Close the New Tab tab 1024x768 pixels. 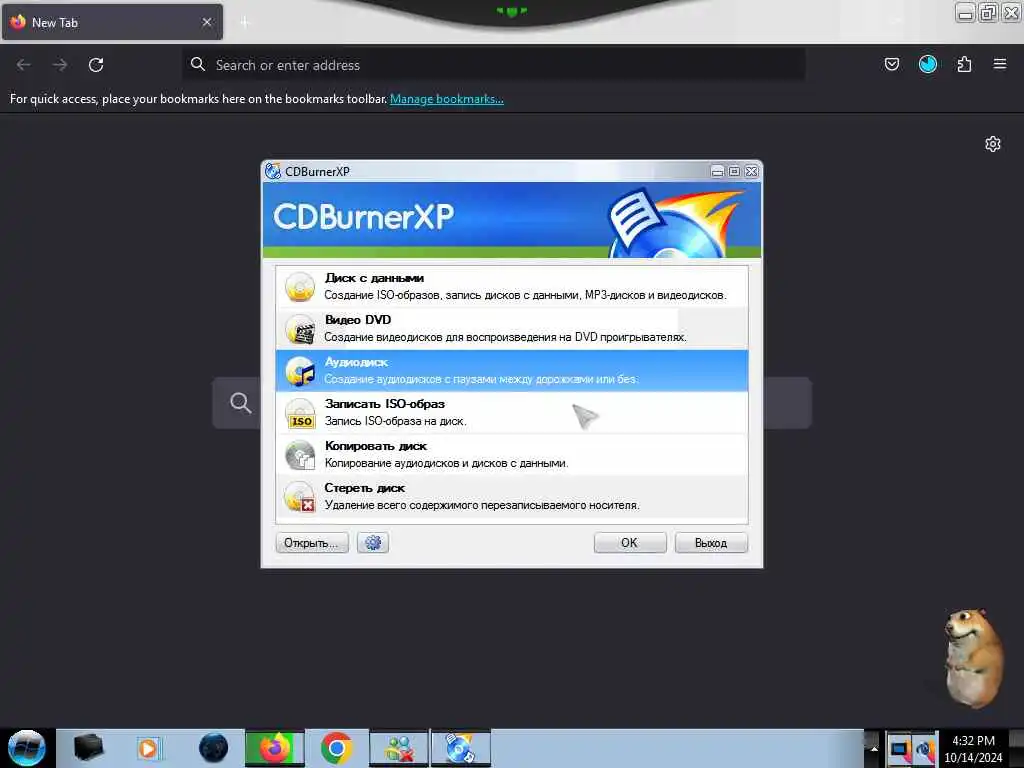[206, 22]
